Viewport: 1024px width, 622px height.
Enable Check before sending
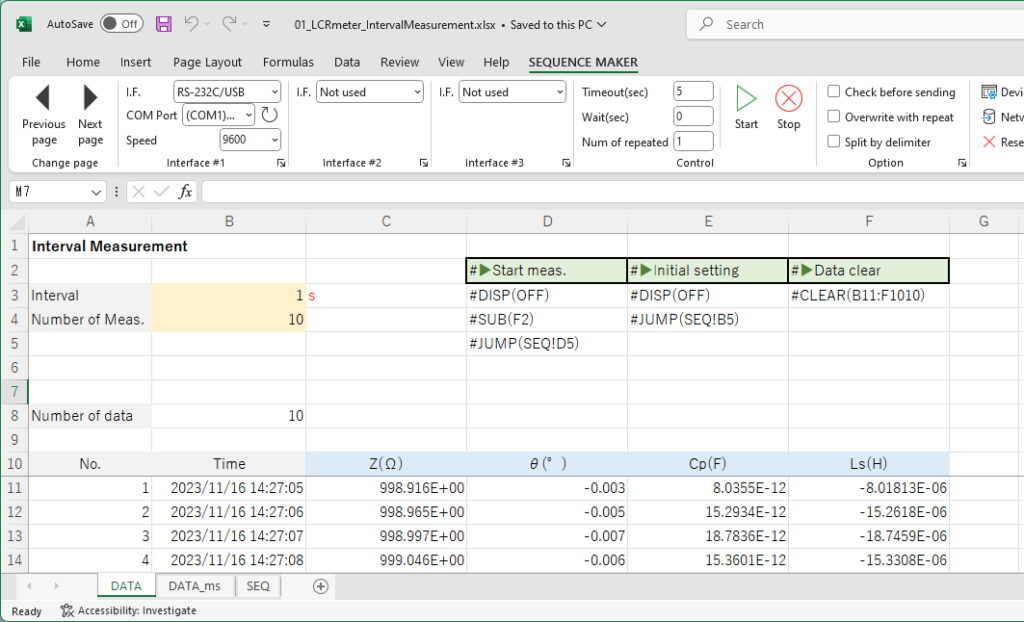833,91
